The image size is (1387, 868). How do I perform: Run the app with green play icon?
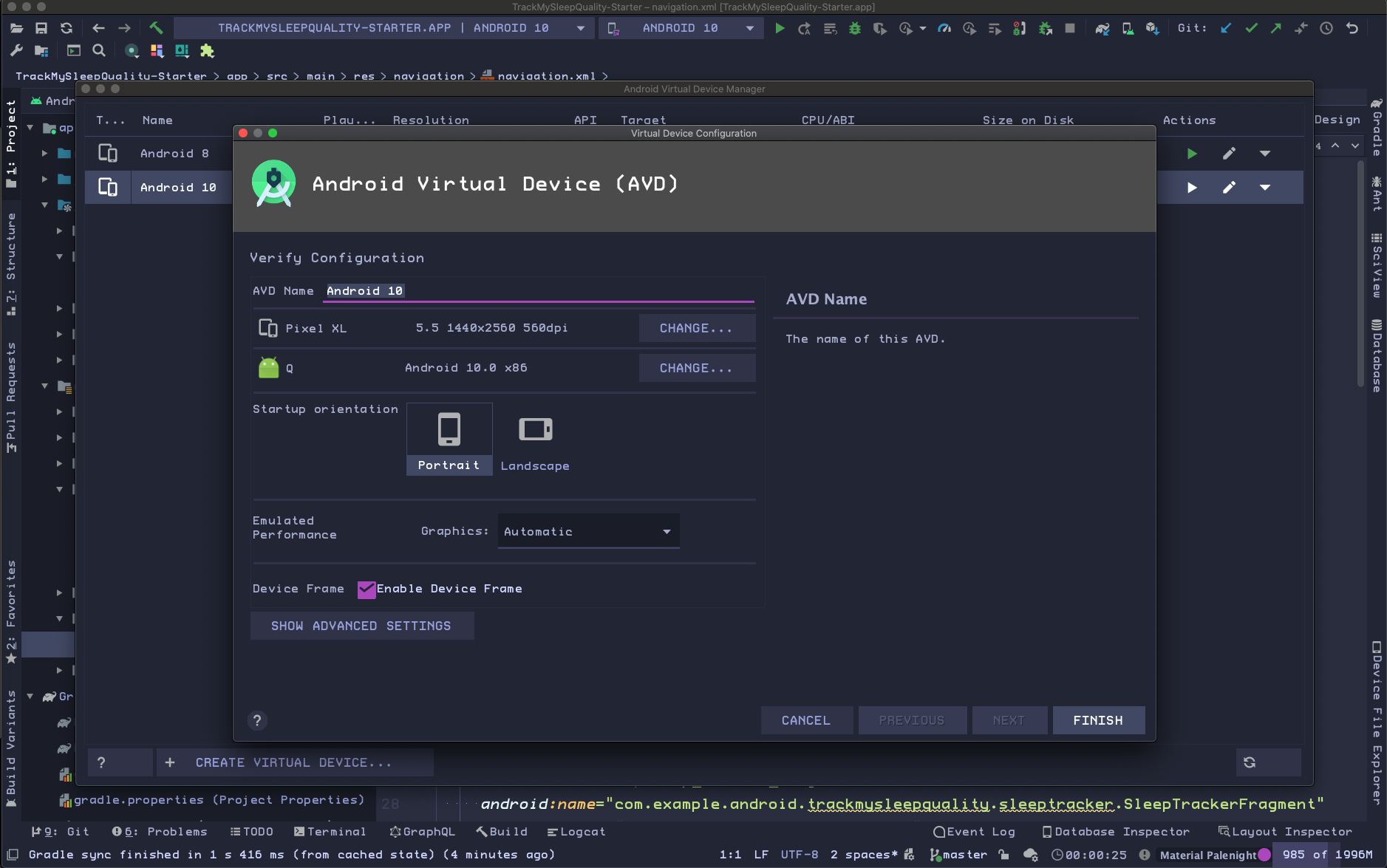click(x=780, y=28)
